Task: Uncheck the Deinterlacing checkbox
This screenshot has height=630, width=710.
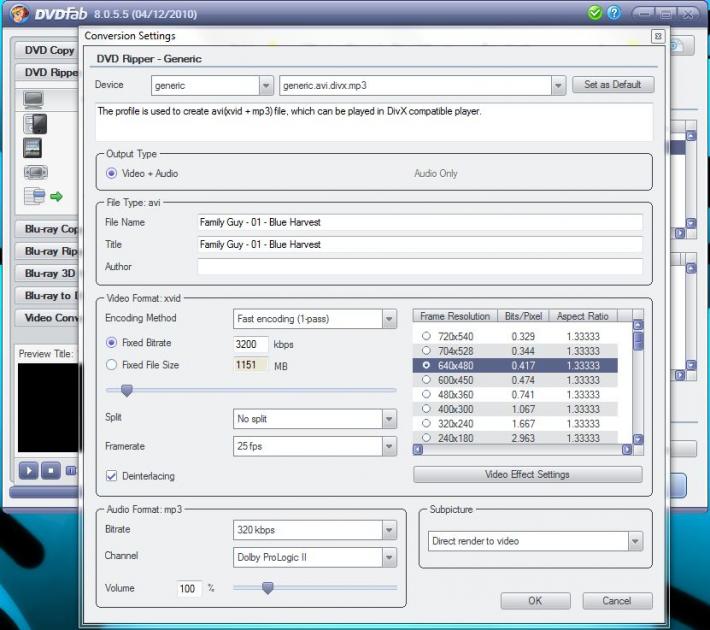Action: (112, 476)
